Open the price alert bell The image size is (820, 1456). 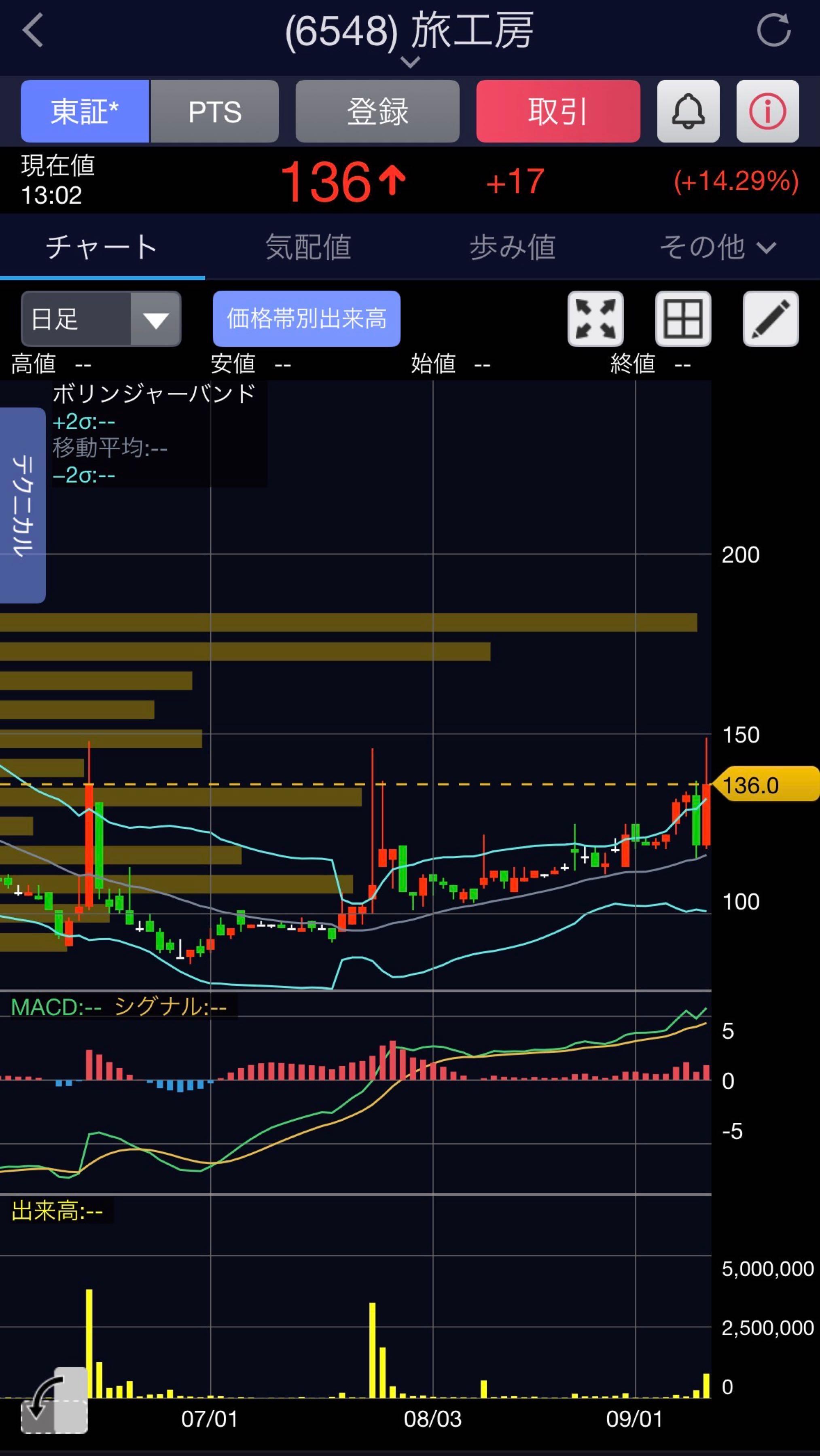[x=688, y=111]
